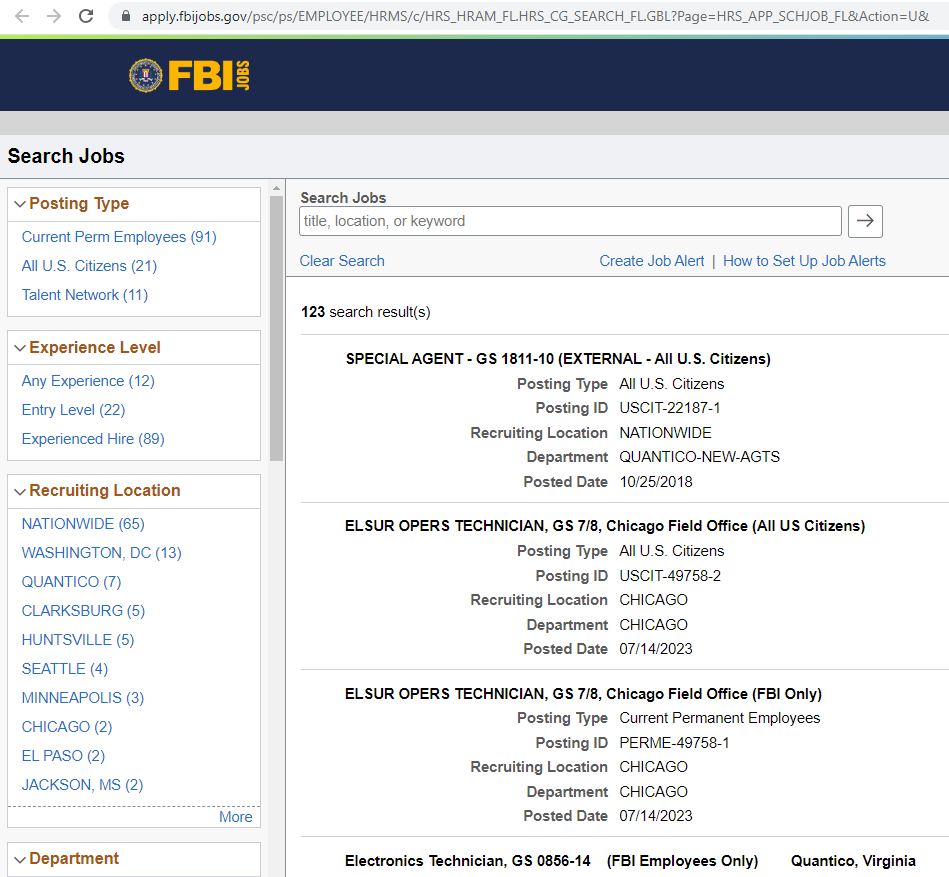Click Posting ID PERME-49758-1
Screen dimensions: 949x877
pyautogui.click(x=674, y=743)
